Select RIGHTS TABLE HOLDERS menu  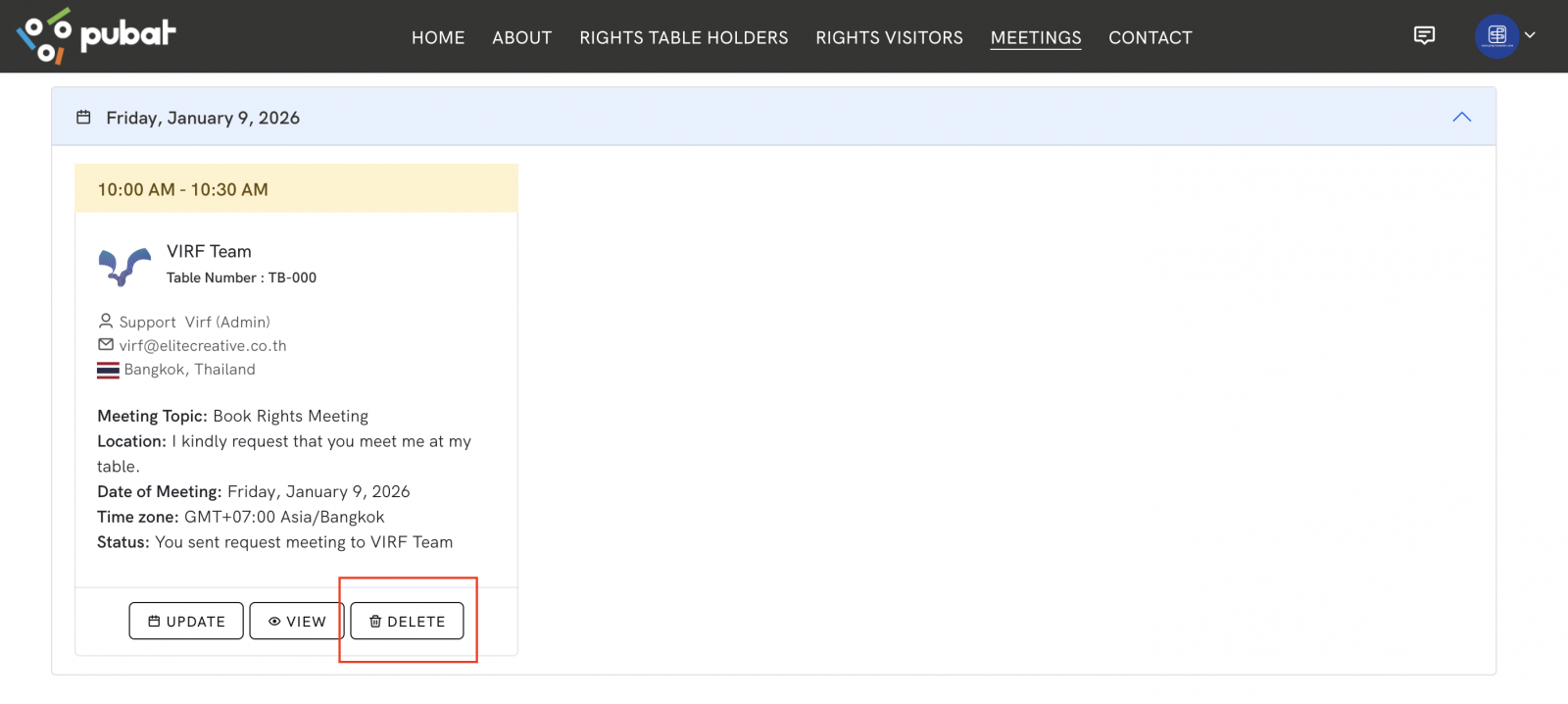coord(684,37)
